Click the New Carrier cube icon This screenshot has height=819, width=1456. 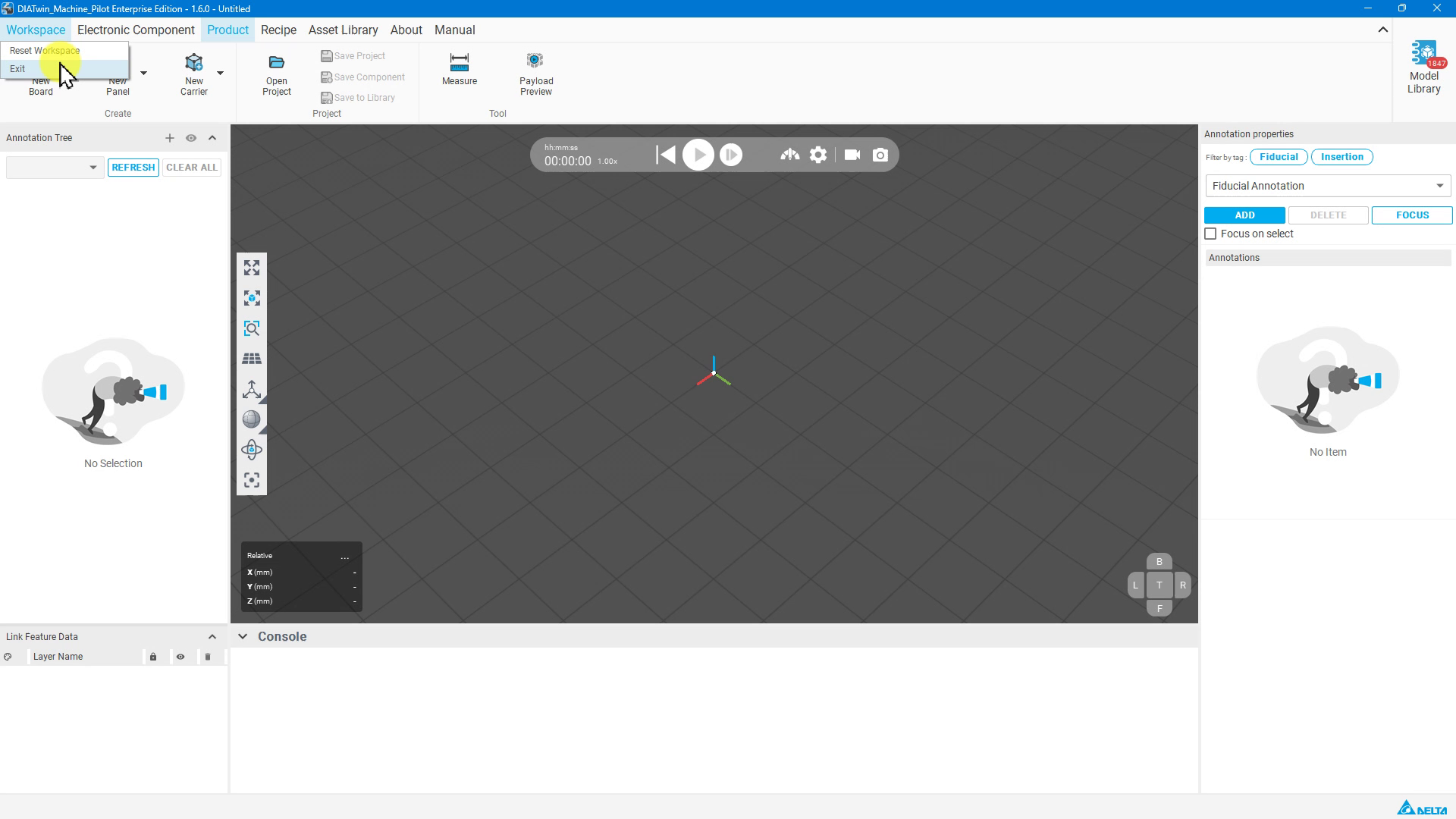pyautogui.click(x=194, y=62)
